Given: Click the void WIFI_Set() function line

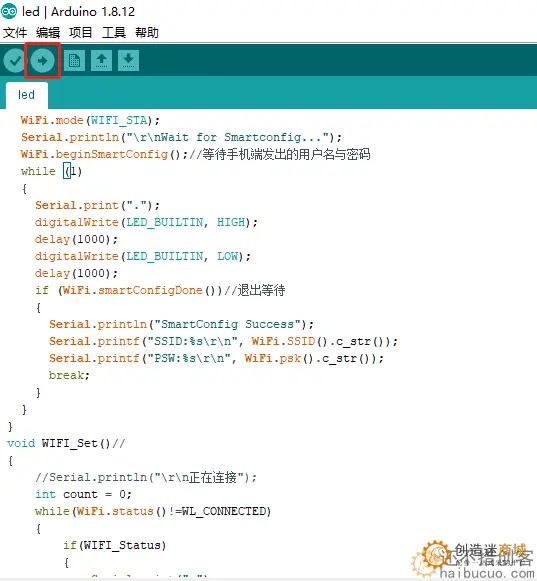Looking at the screenshot, I should pyautogui.click(x=66, y=443).
